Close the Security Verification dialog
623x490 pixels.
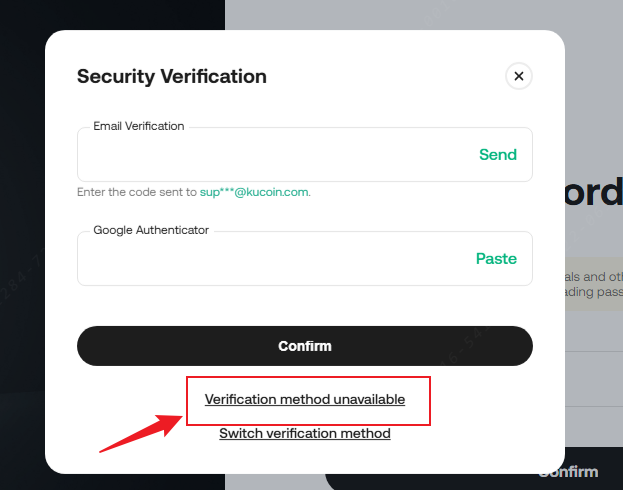pyautogui.click(x=518, y=75)
